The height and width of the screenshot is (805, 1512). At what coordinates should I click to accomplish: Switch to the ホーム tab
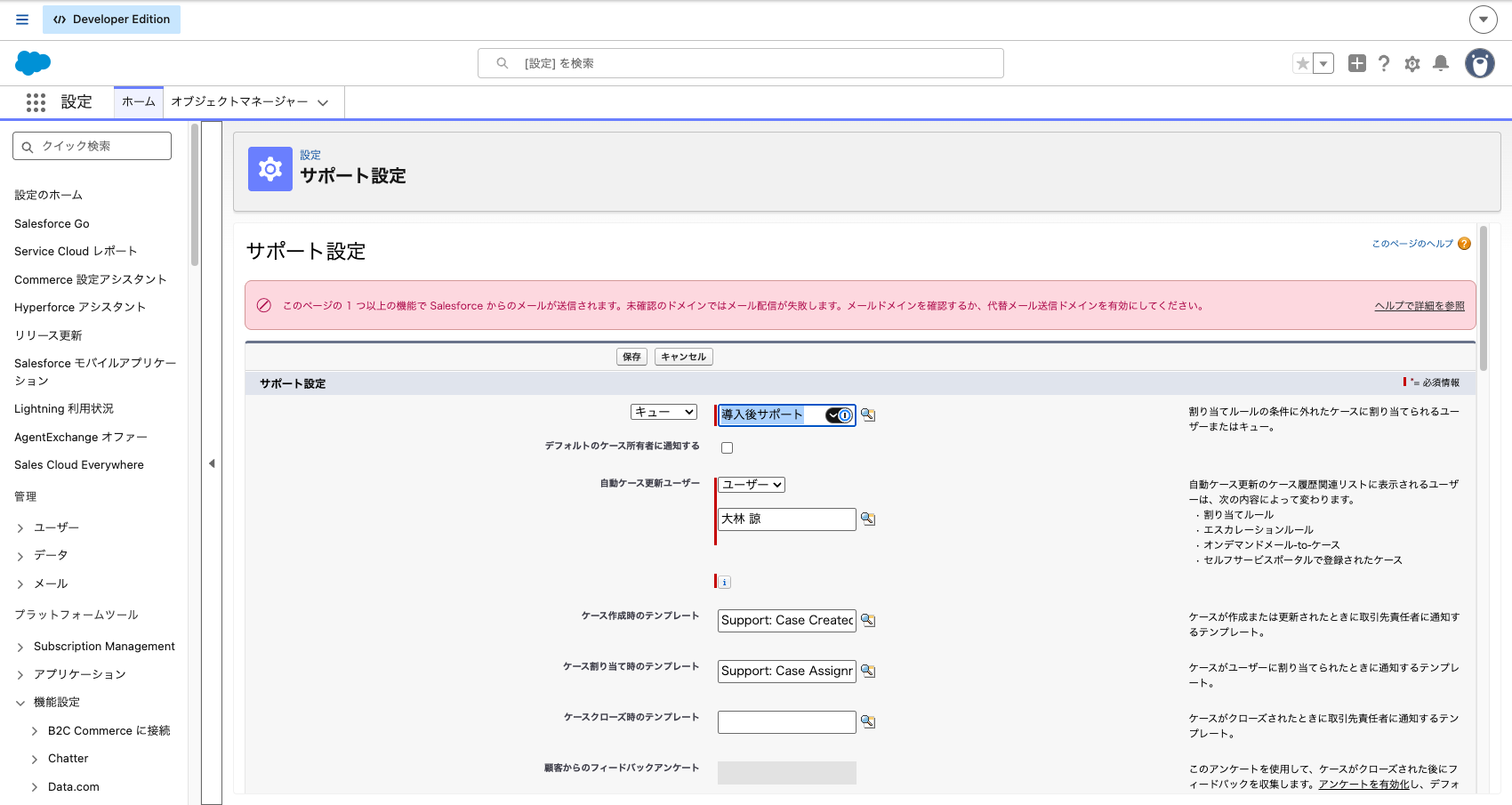click(139, 101)
